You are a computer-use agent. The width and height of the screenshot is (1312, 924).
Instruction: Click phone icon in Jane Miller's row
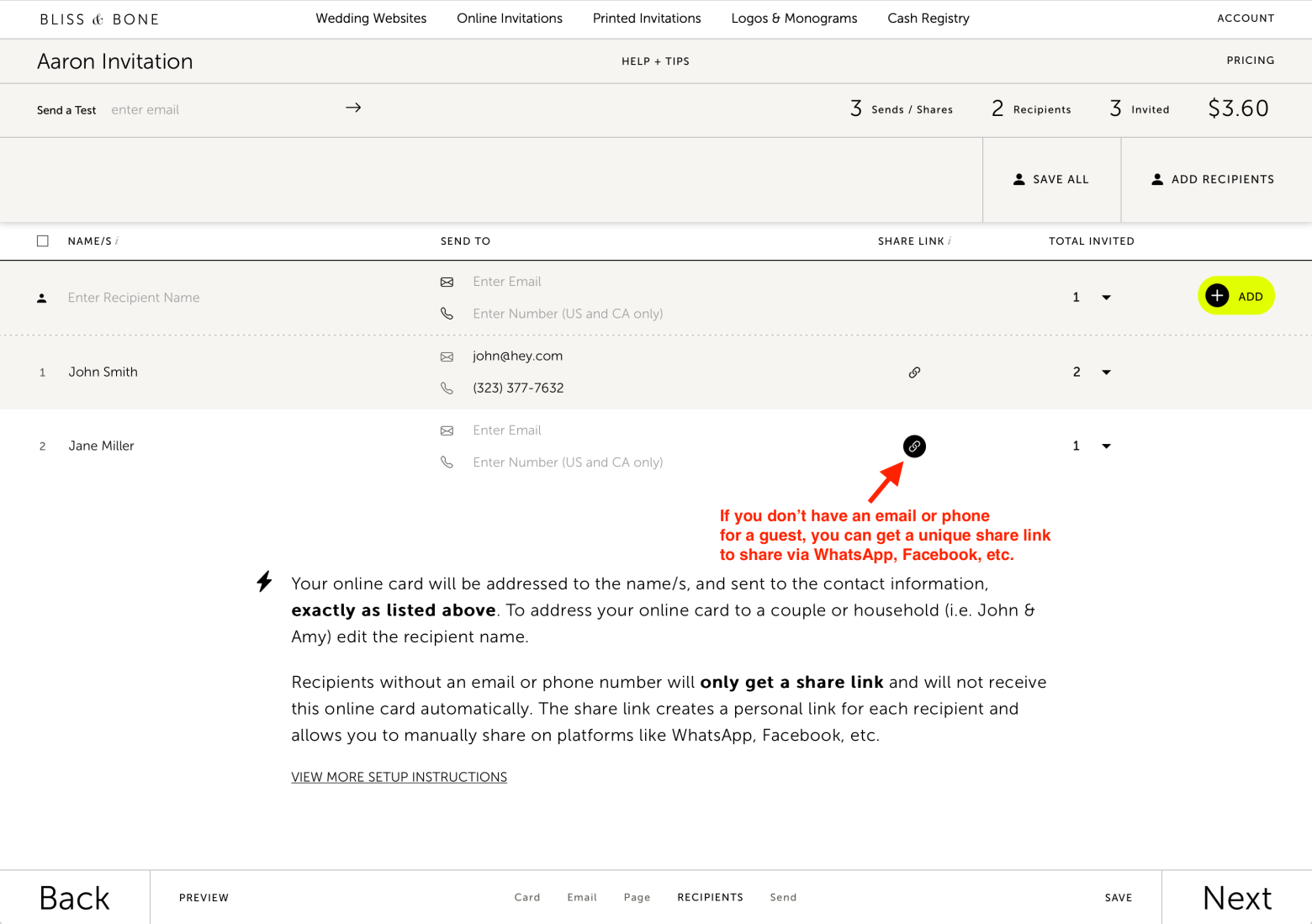coord(447,462)
